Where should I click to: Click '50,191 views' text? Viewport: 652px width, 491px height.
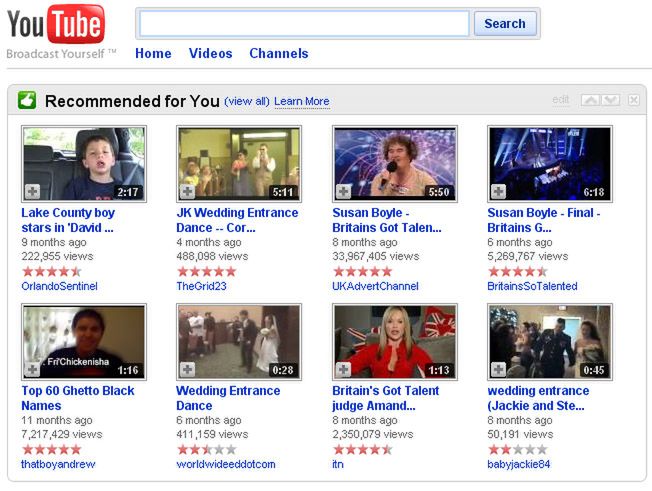point(521,434)
